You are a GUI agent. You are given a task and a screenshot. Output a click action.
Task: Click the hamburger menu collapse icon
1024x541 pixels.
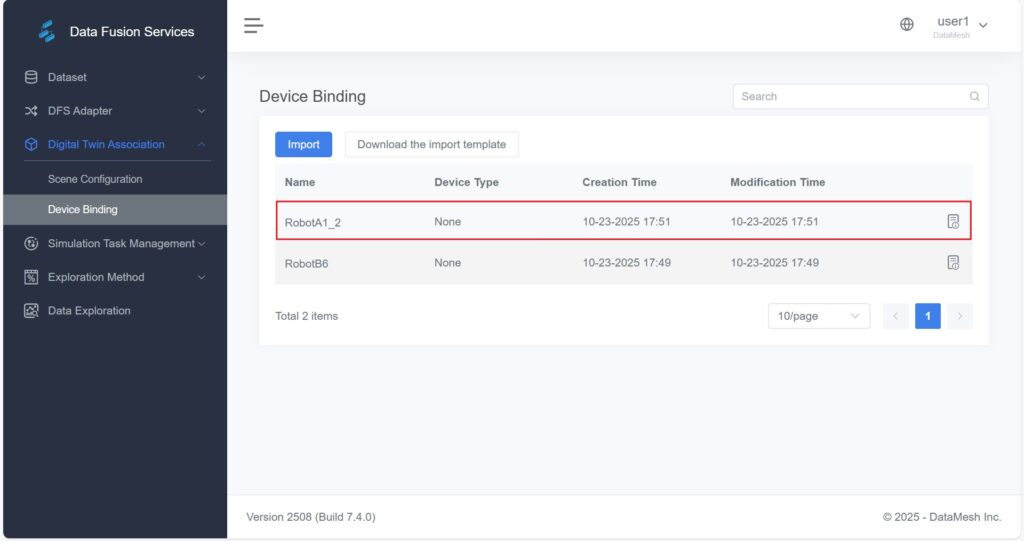pyautogui.click(x=253, y=25)
